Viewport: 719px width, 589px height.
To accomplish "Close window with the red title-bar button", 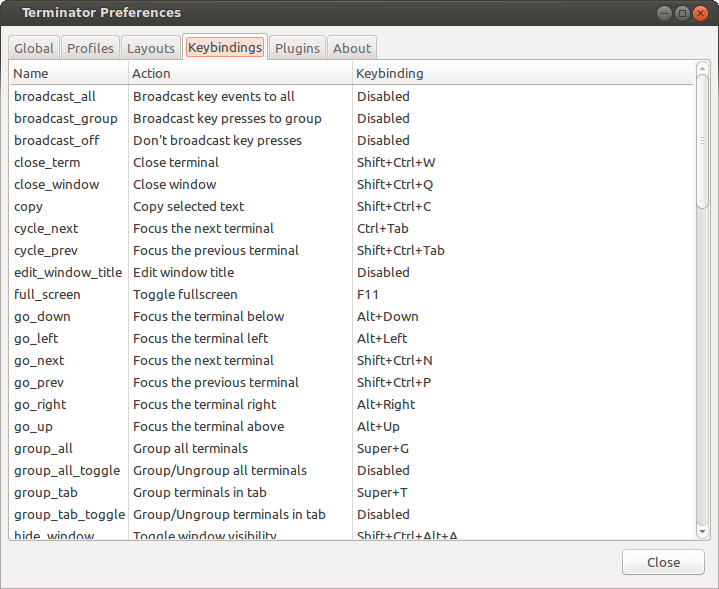I will pyautogui.click(x=700, y=13).
